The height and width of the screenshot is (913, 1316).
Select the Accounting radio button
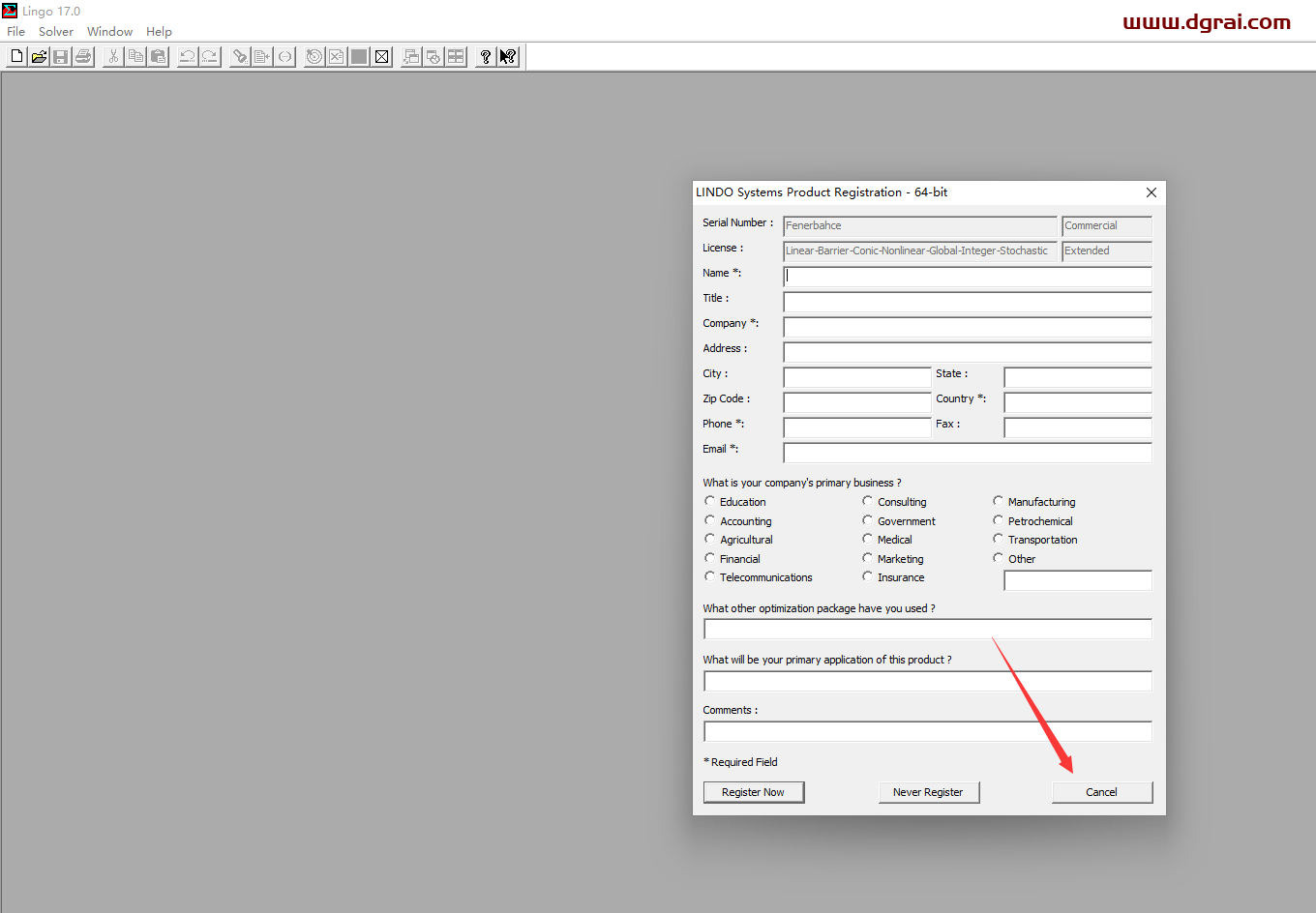pos(710,520)
